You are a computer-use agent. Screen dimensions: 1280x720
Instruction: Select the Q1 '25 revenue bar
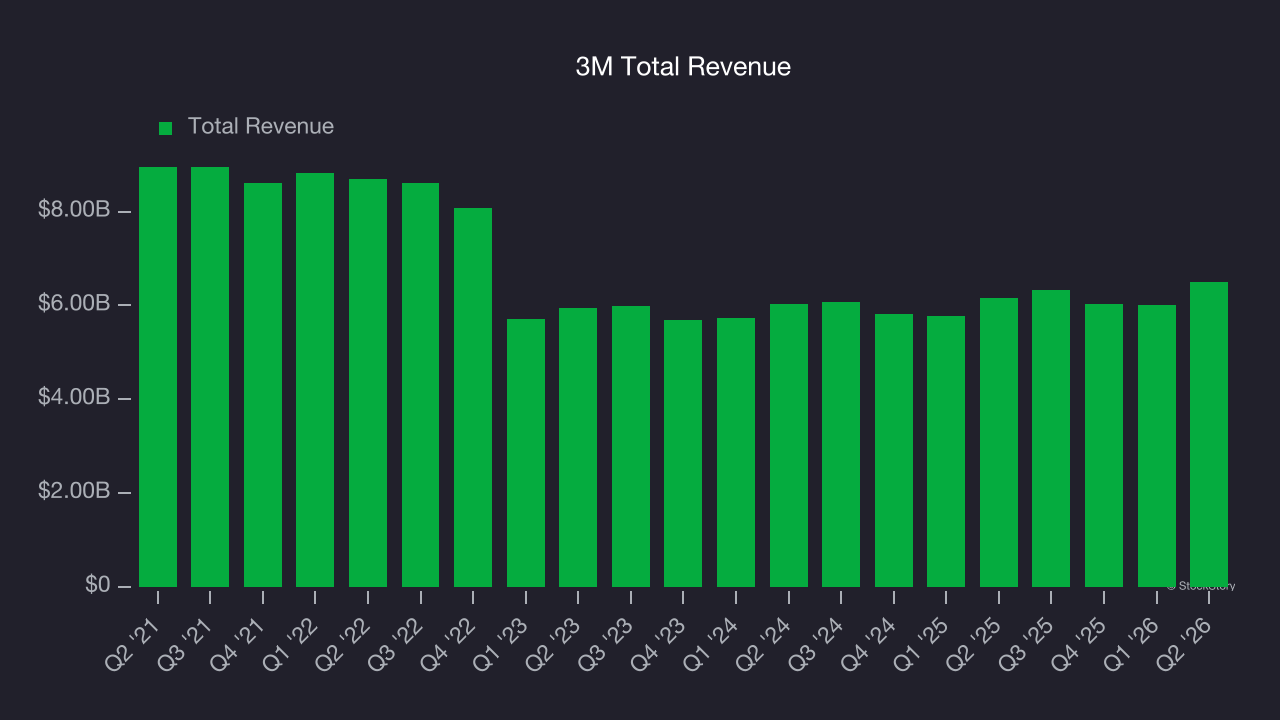click(946, 451)
